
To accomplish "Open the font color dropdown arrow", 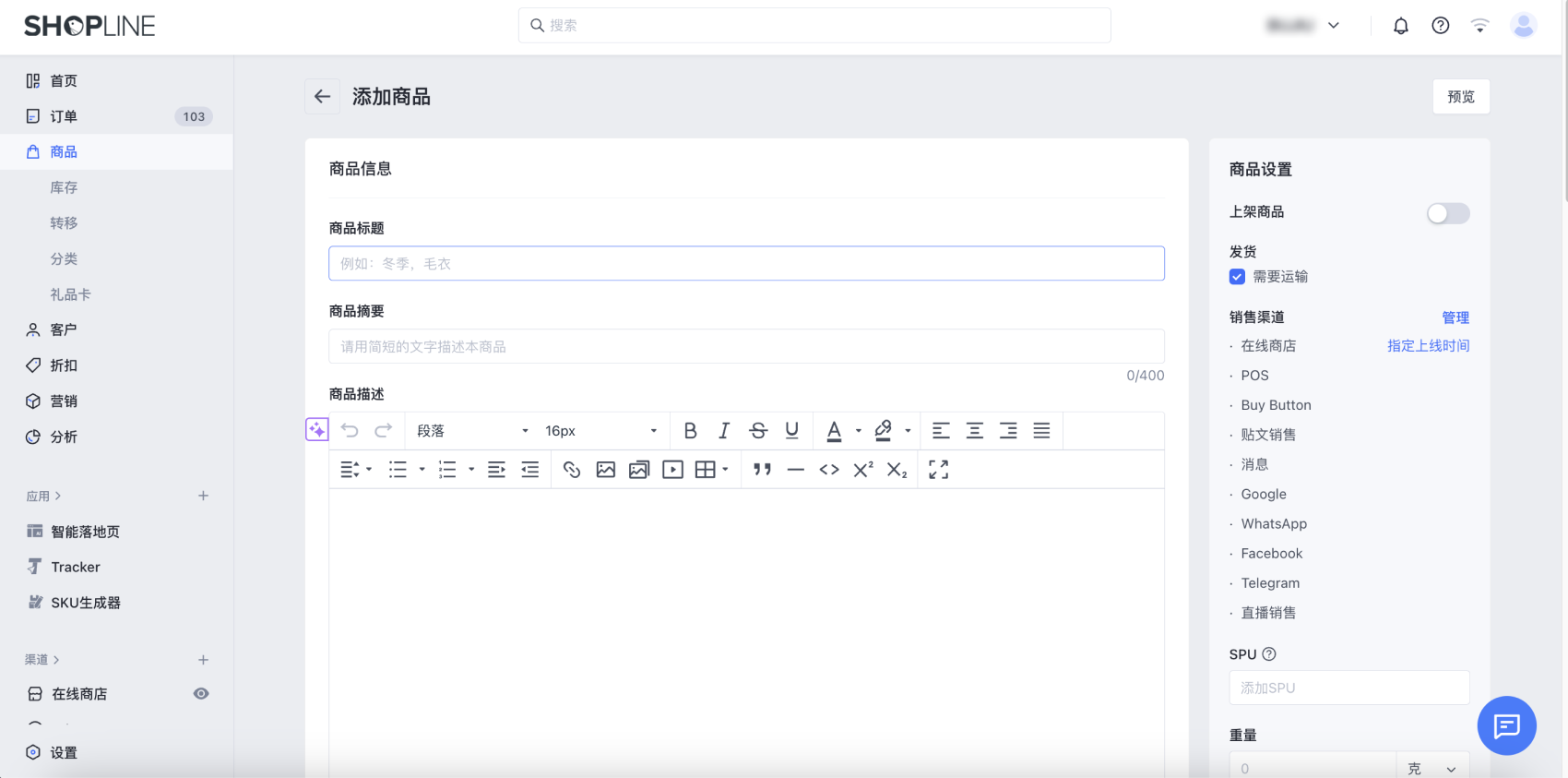I will click(x=859, y=430).
